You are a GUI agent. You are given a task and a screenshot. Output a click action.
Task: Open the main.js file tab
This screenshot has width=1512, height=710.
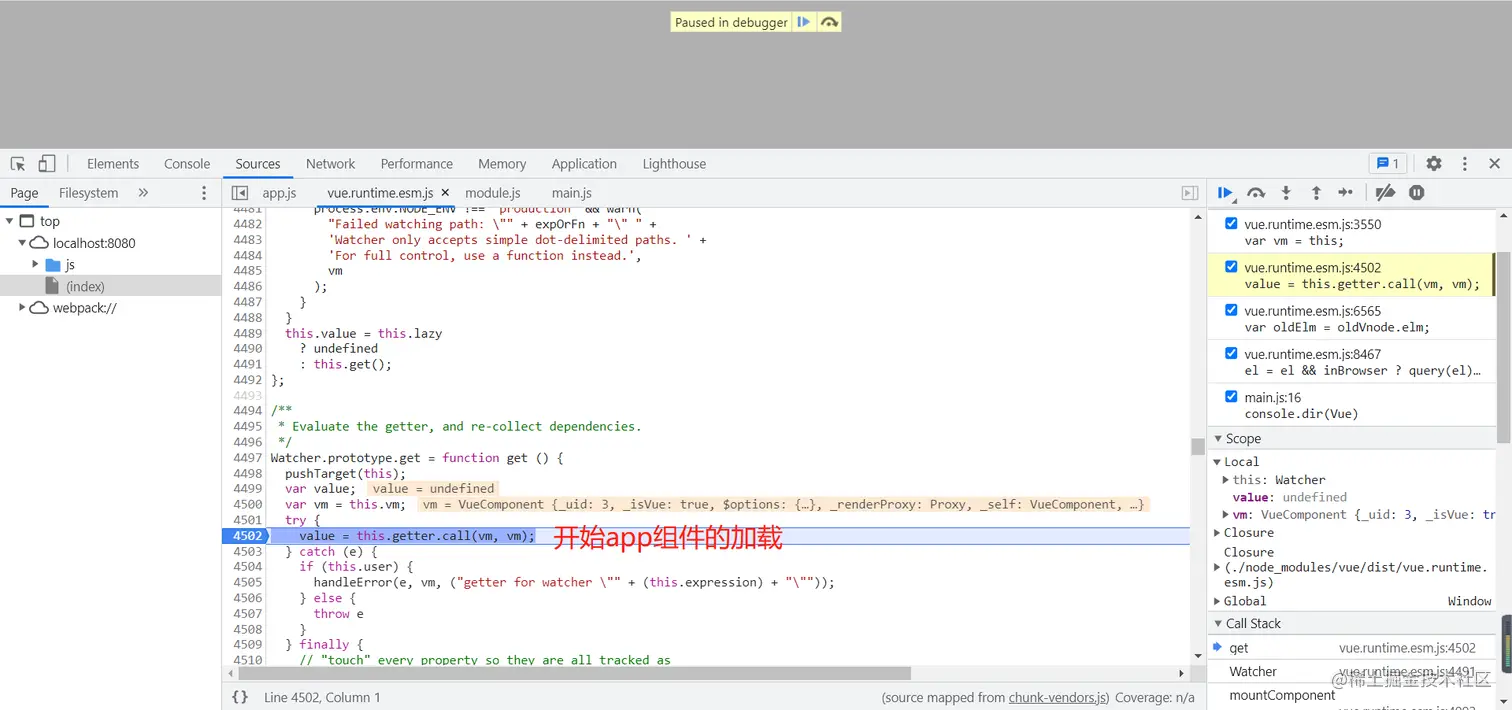click(572, 193)
